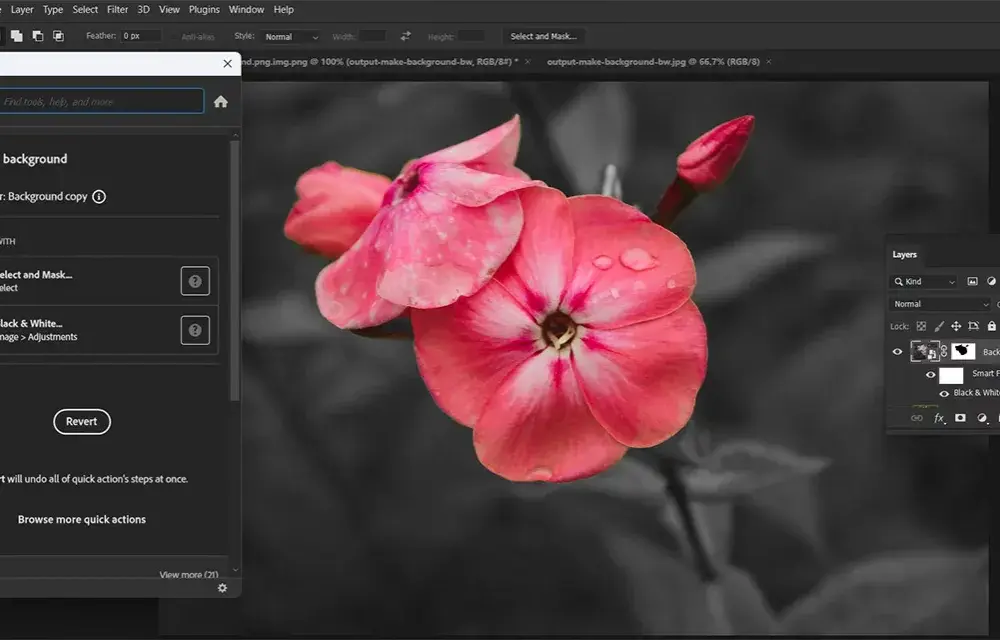This screenshot has height=640, width=1000.
Task: Select the Background copy layer thumbnail
Action: pos(924,351)
